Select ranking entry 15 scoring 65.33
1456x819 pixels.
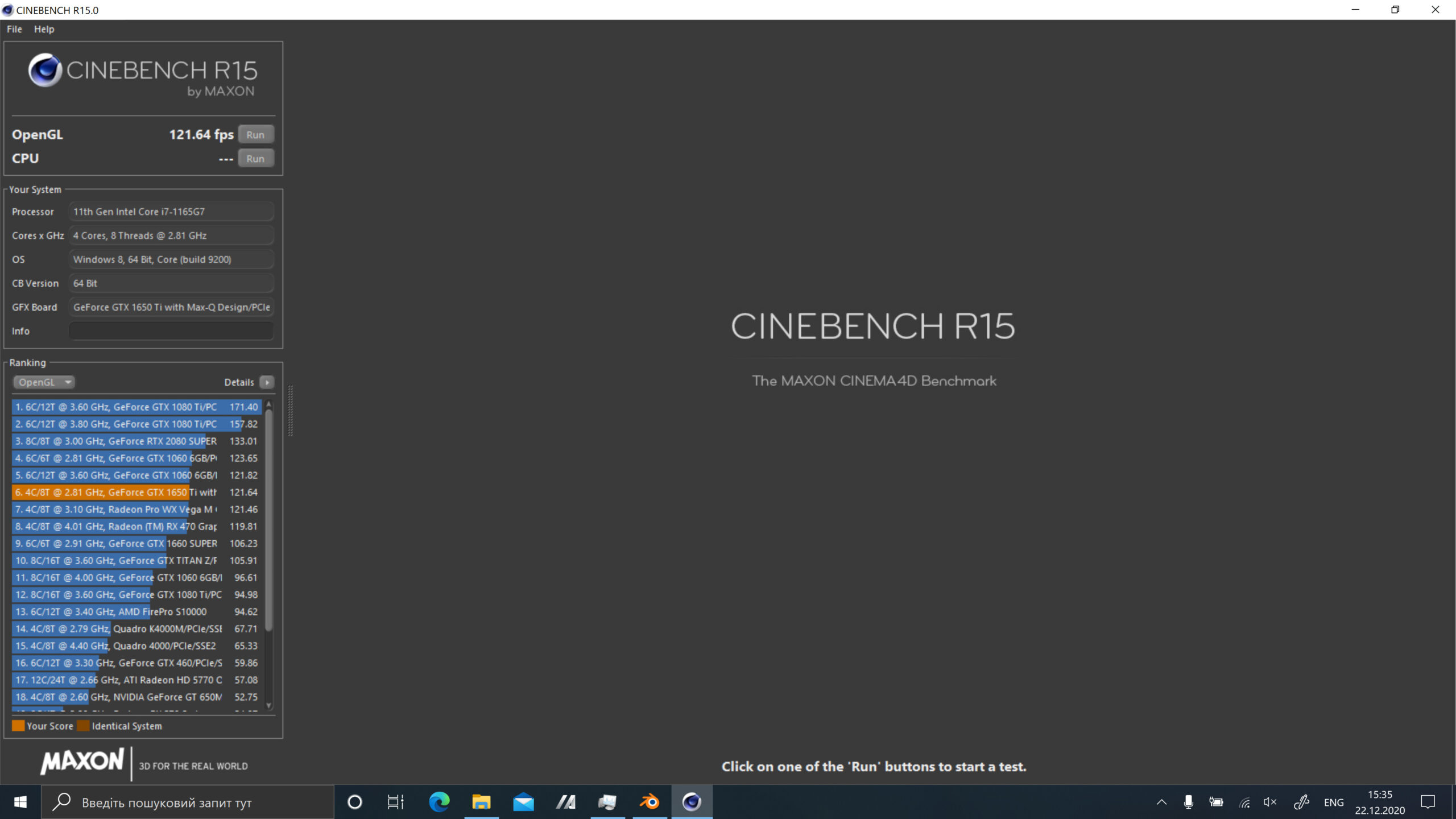pos(136,646)
